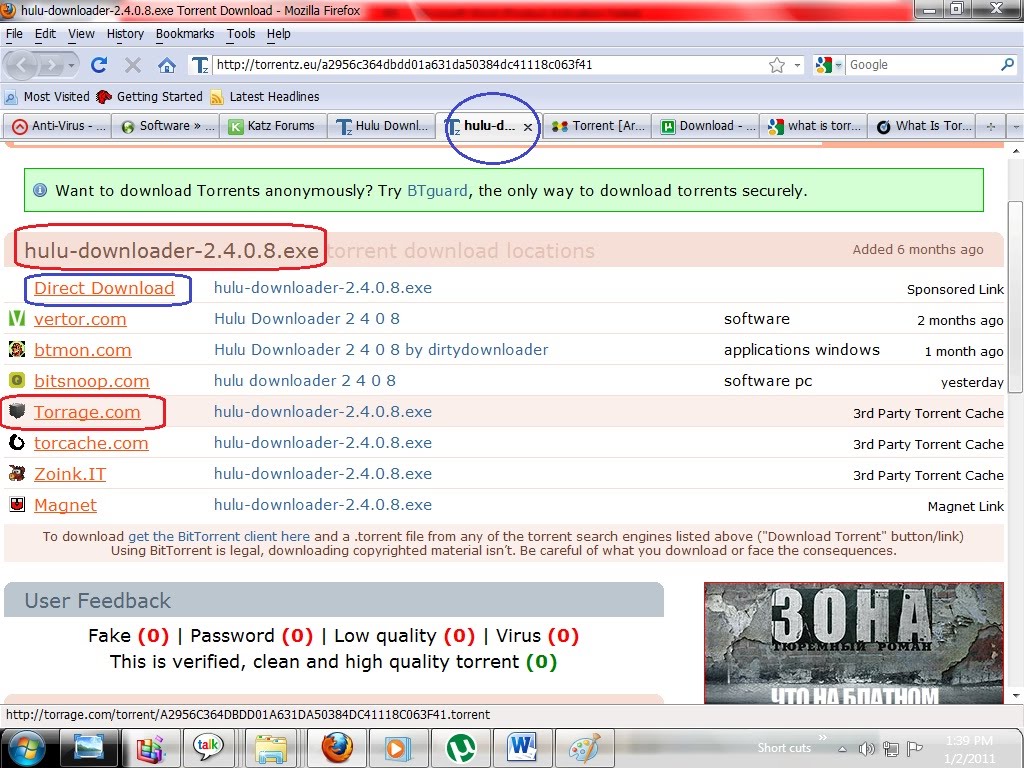This screenshot has height=768, width=1024.
Task: Switch to the 'what is torr...' tab
Action: (x=813, y=126)
